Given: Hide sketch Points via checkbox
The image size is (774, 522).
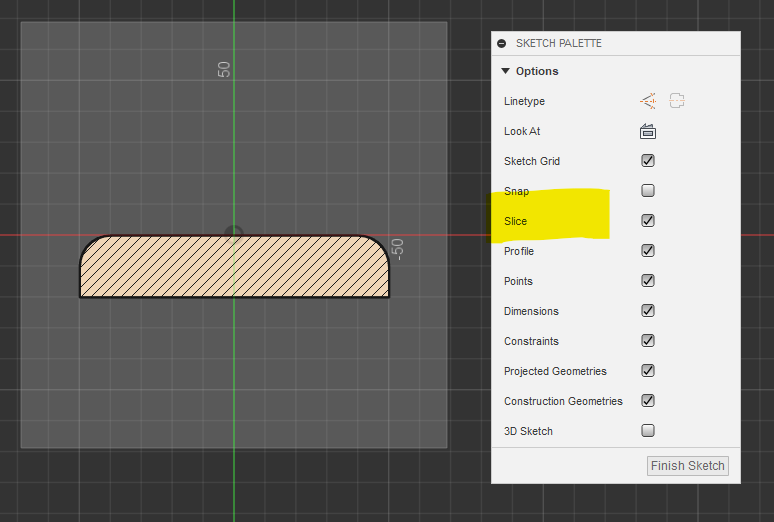Looking at the screenshot, I should [x=648, y=281].
